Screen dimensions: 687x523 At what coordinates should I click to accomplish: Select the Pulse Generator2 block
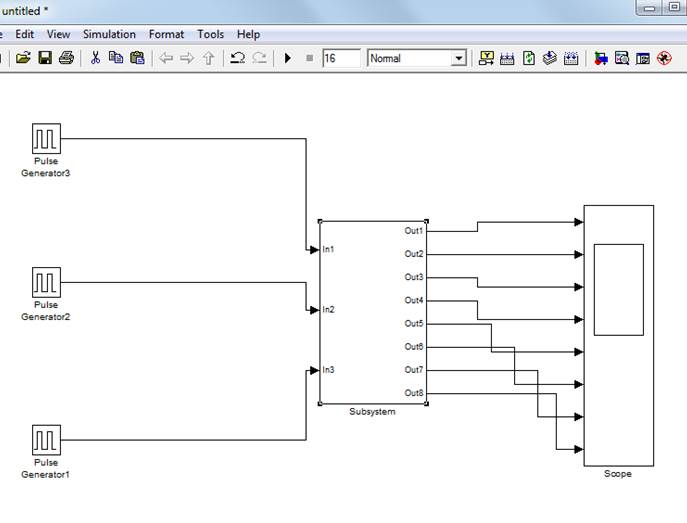point(46,282)
